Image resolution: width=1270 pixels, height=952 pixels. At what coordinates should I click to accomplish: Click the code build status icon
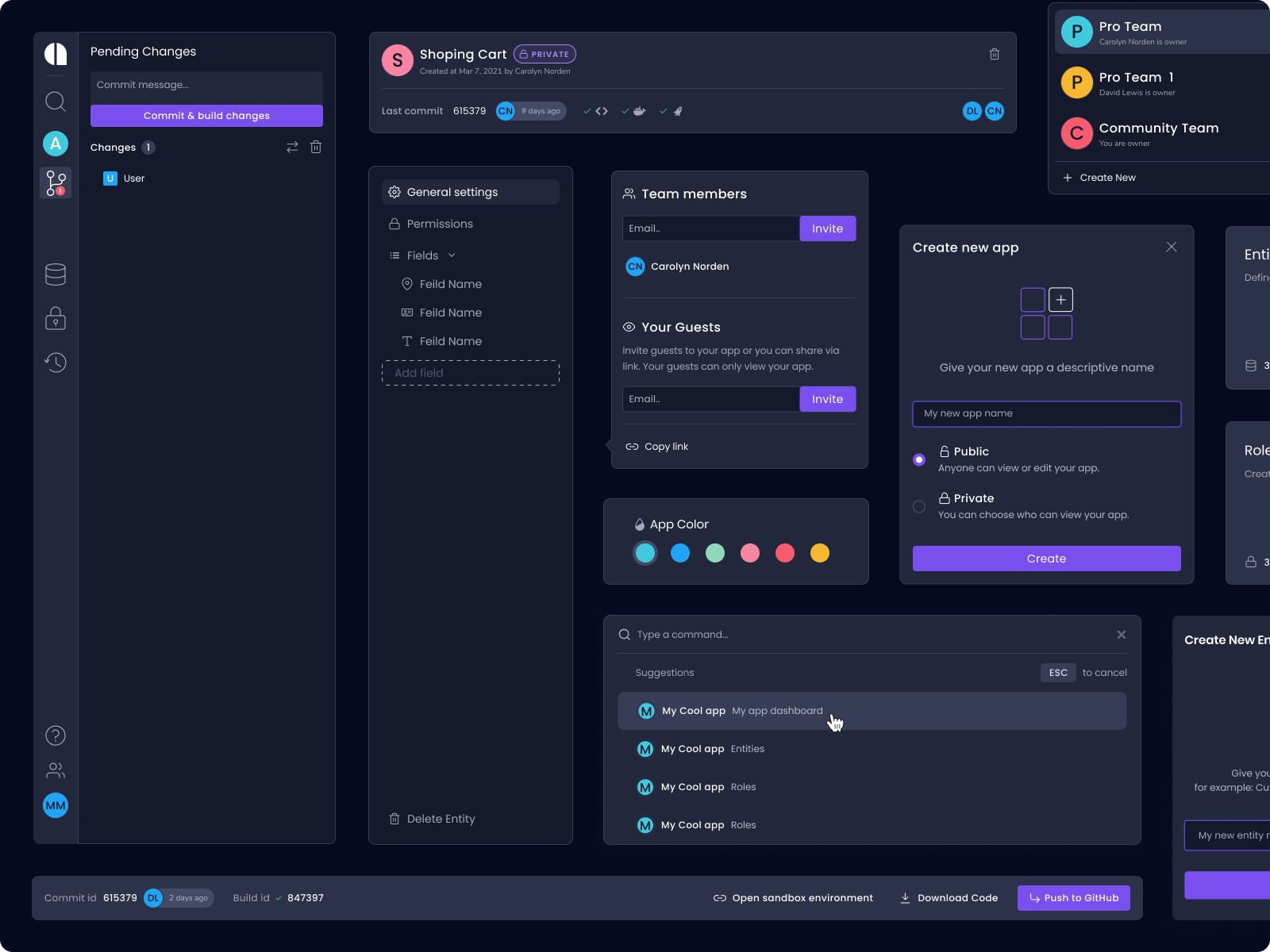point(602,111)
